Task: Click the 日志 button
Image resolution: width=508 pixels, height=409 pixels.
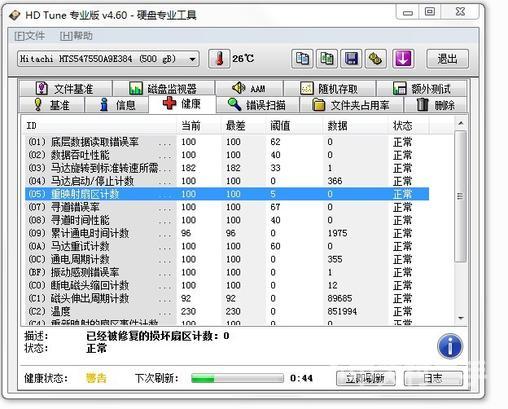Action: pyautogui.click(x=433, y=378)
